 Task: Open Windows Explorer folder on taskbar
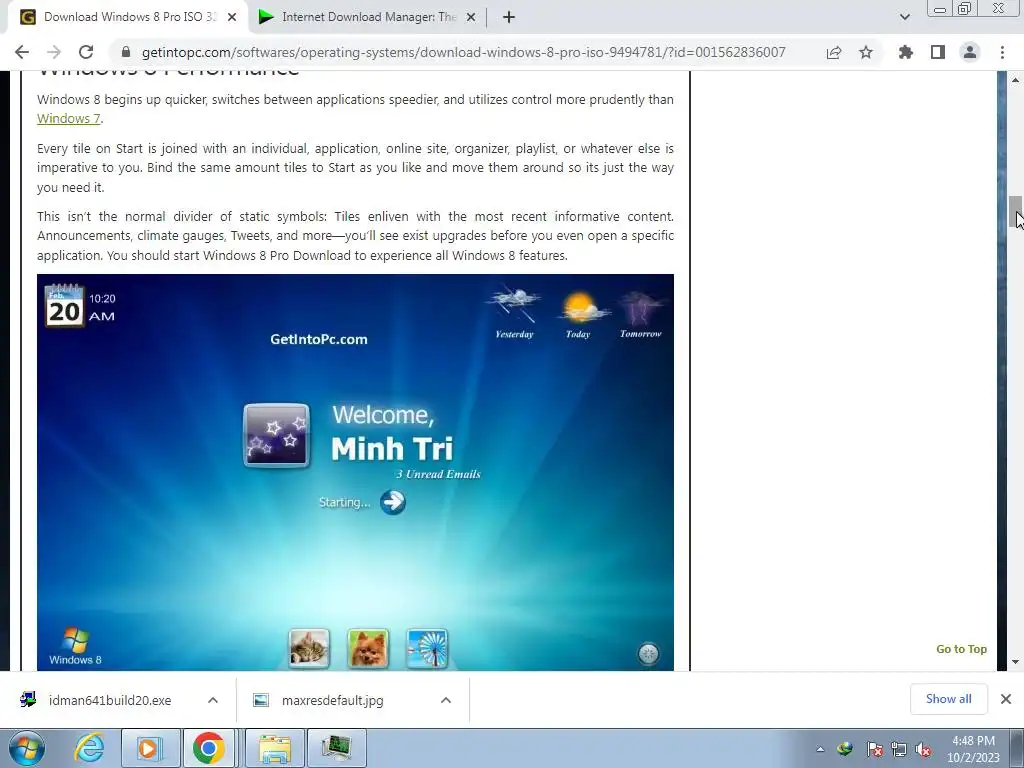tap(275, 748)
